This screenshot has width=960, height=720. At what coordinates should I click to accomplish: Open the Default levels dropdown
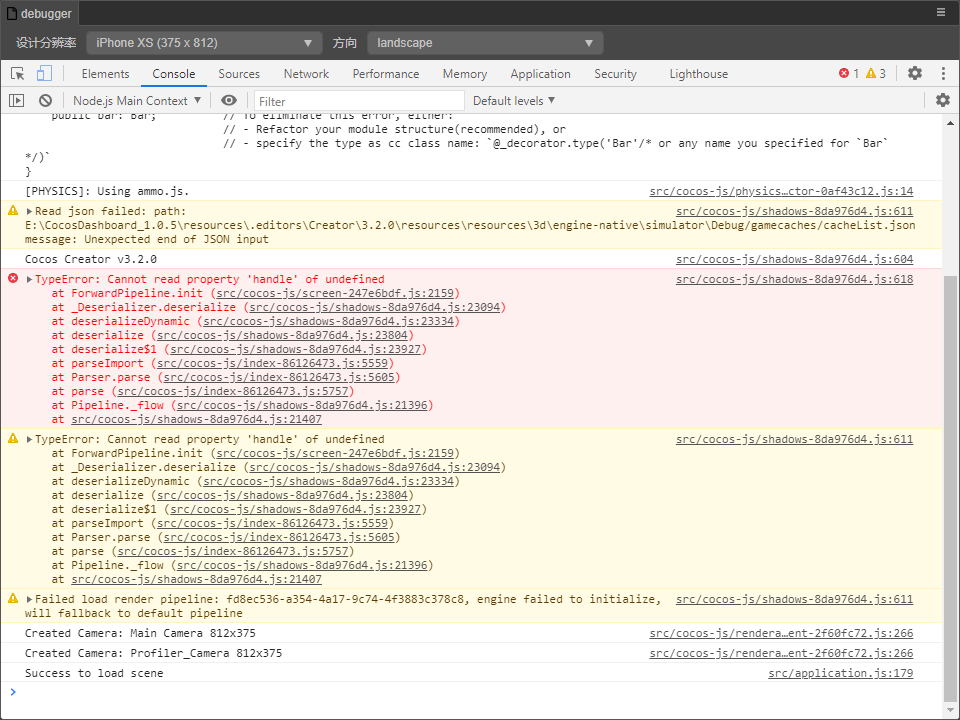coord(514,100)
